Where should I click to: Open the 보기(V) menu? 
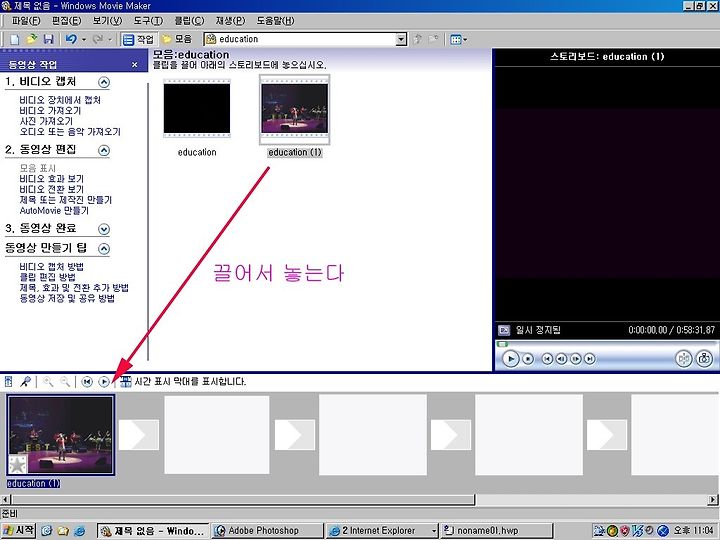pos(107,21)
